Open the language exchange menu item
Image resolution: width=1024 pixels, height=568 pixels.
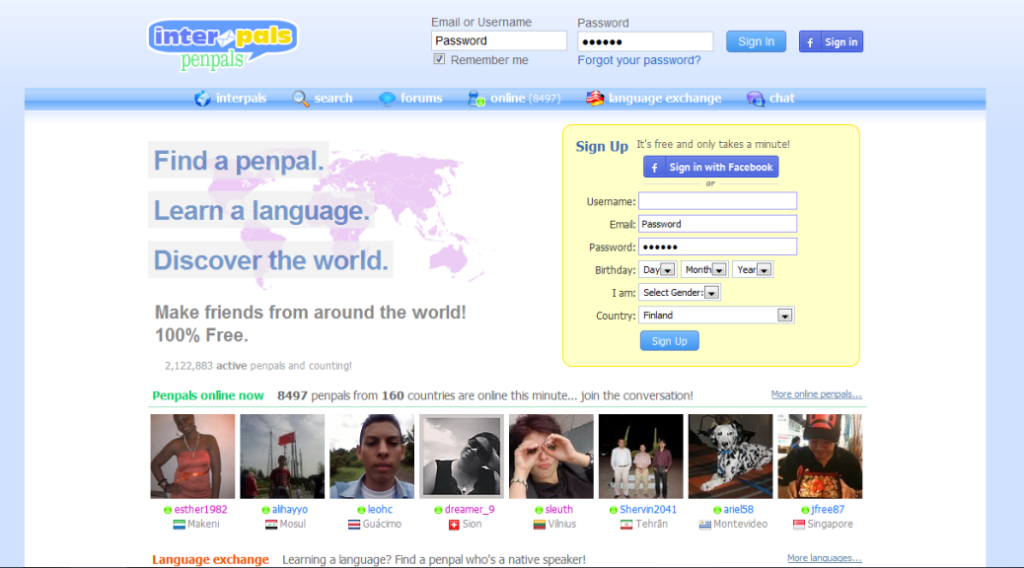click(x=654, y=99)
